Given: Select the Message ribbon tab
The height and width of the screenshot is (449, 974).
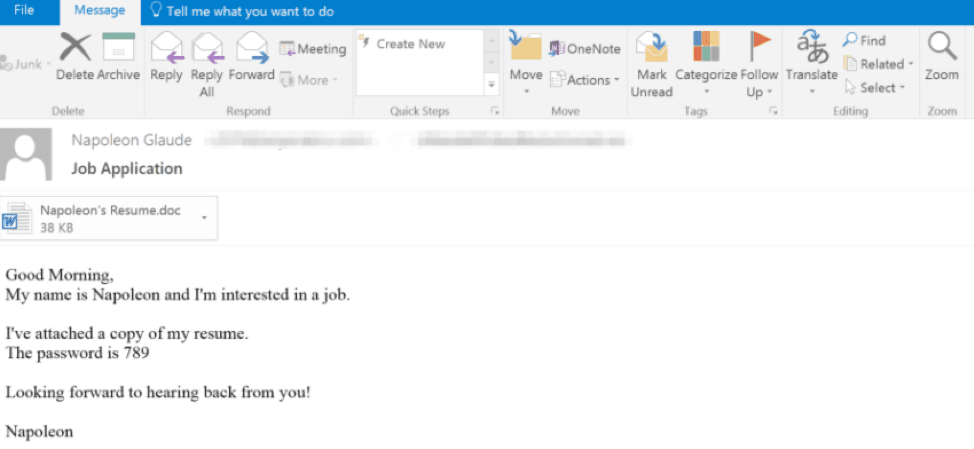Looking at the screenshot, I should (x=99, y=11).
